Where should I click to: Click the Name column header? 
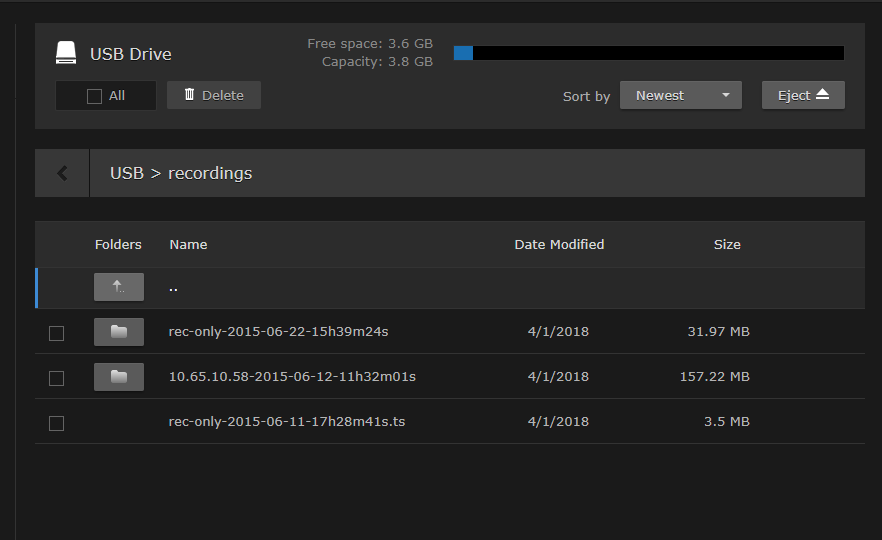coord(188,244)
